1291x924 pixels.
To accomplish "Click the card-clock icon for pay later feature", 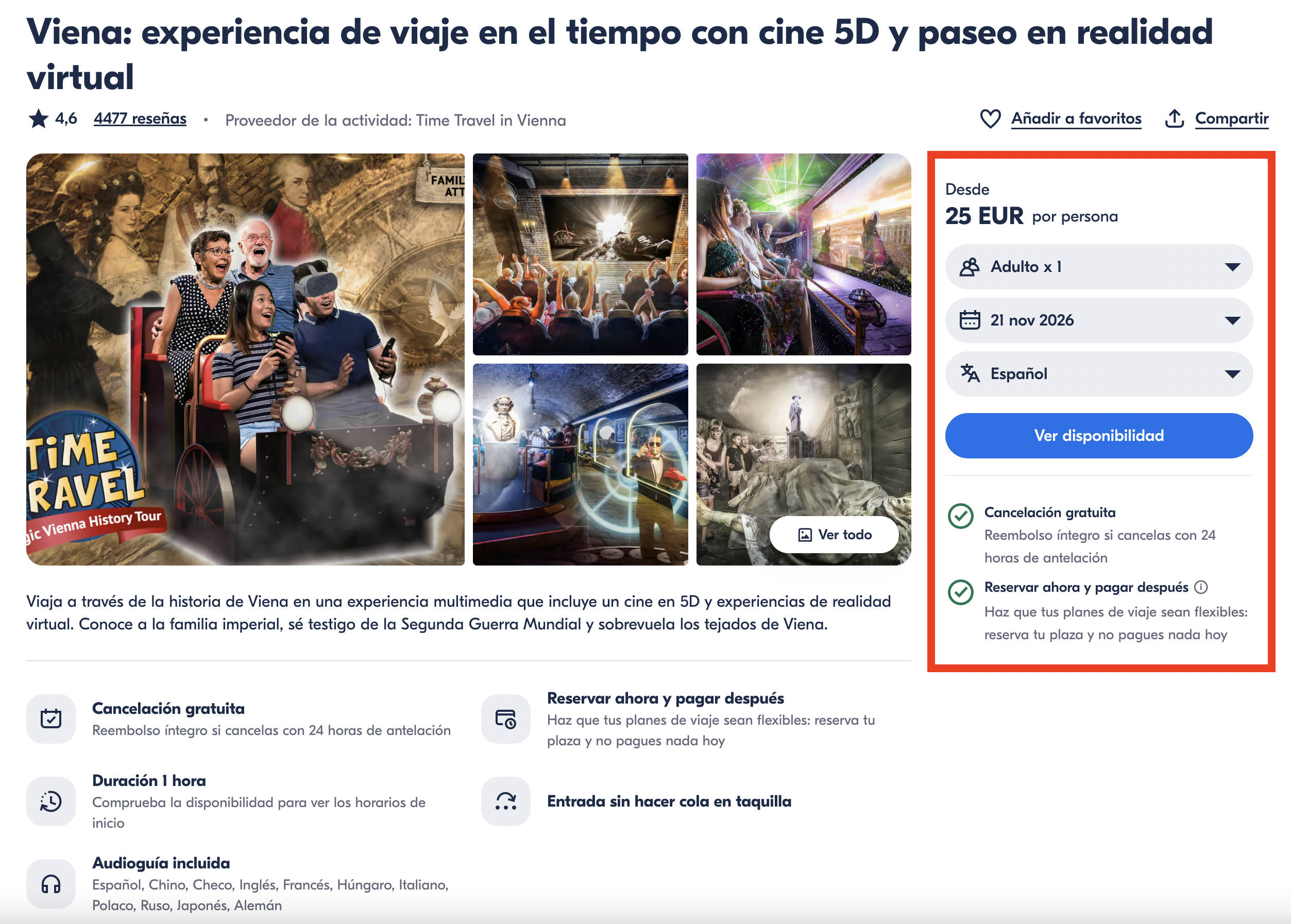I will coord(506,718).
